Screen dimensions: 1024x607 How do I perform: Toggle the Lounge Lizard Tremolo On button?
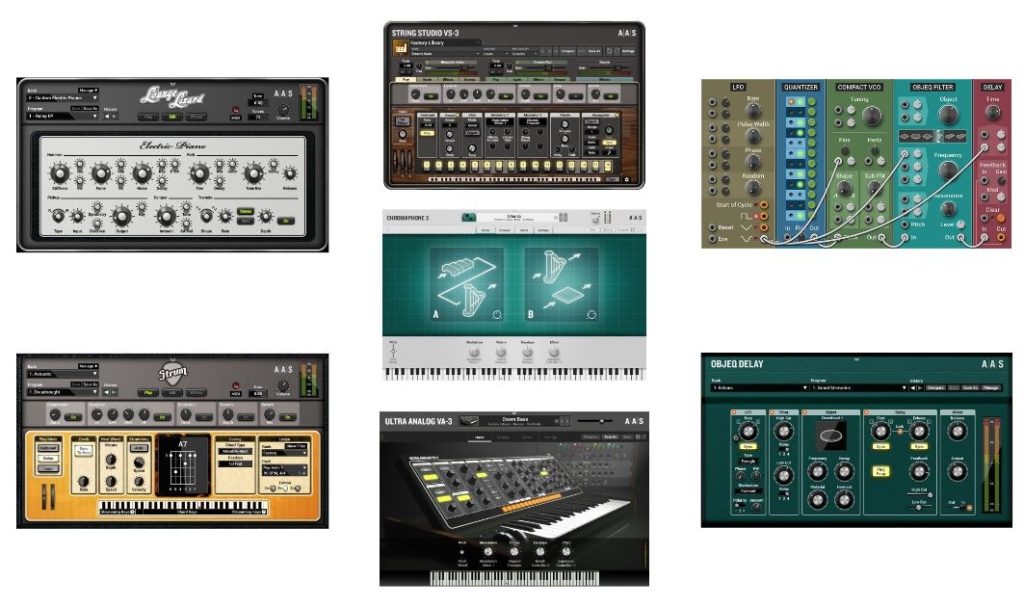(286, 221)
